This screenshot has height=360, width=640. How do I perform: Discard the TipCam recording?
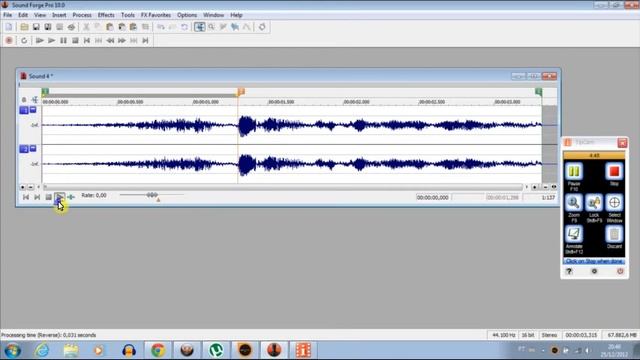pyautogui.click(x=614, y=234)
